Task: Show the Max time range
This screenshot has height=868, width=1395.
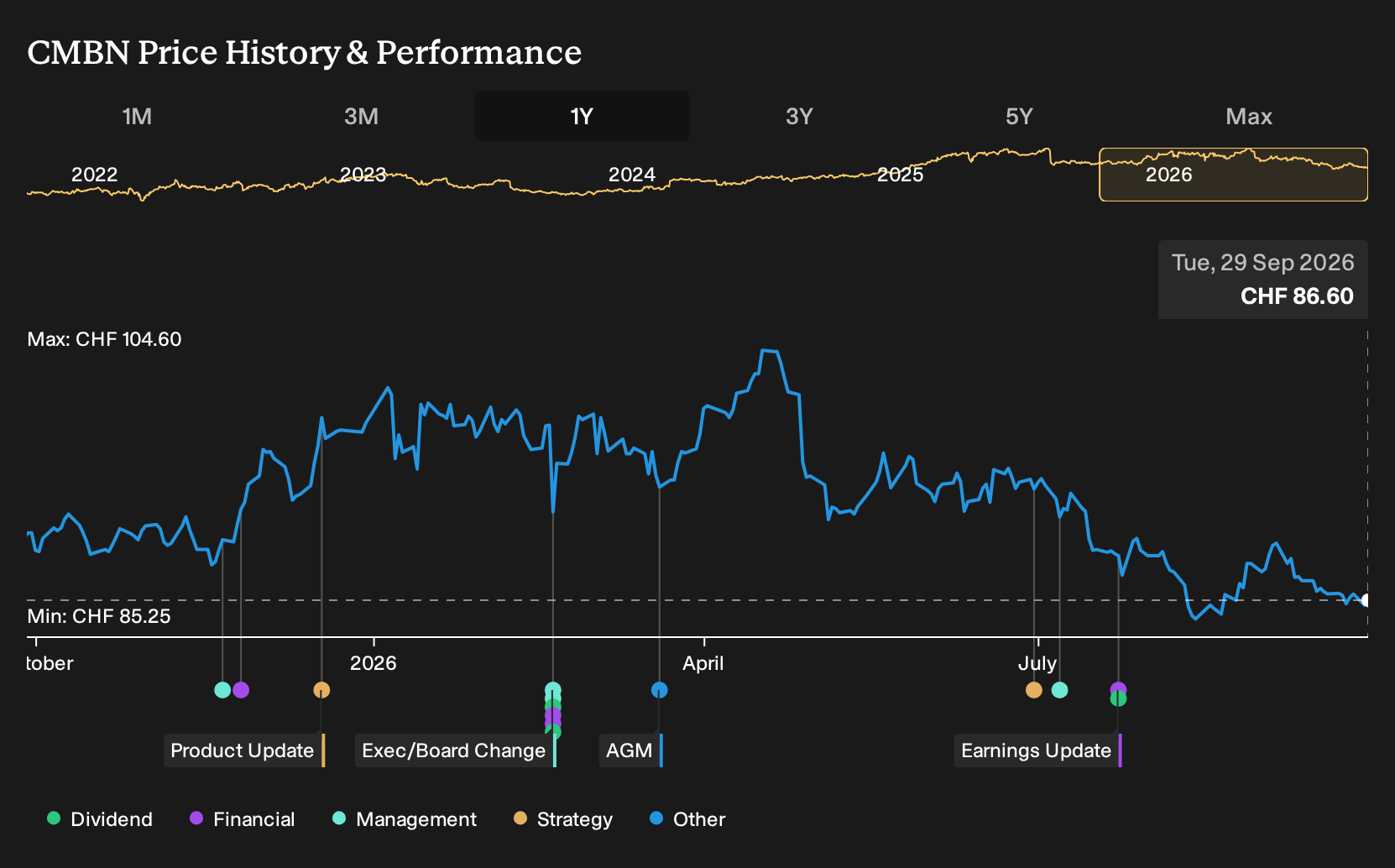Action: point(1249,116)
